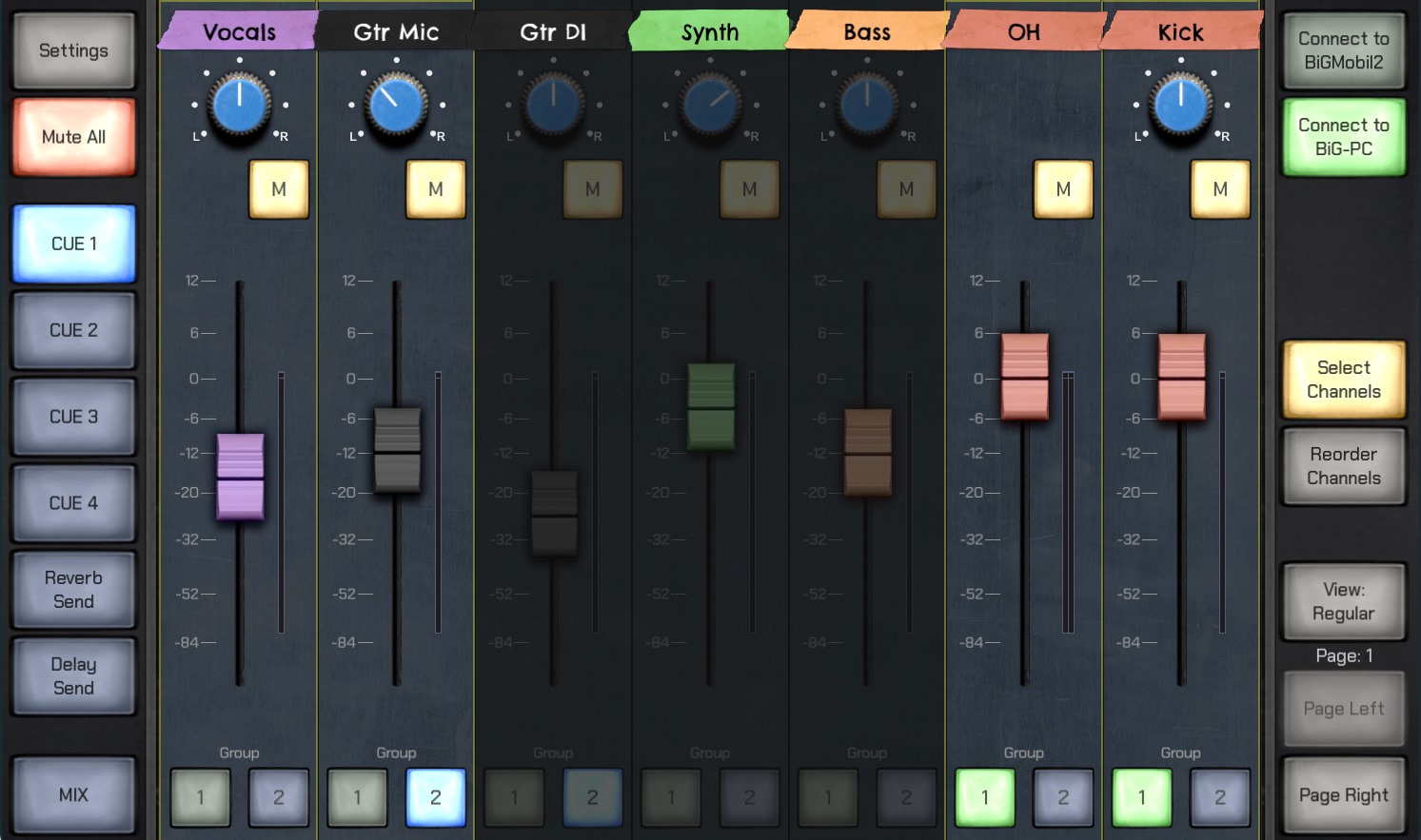Screen dimensions: 1421x840
Task: Select the Reverb Send view
Action: tap(73, 590)
